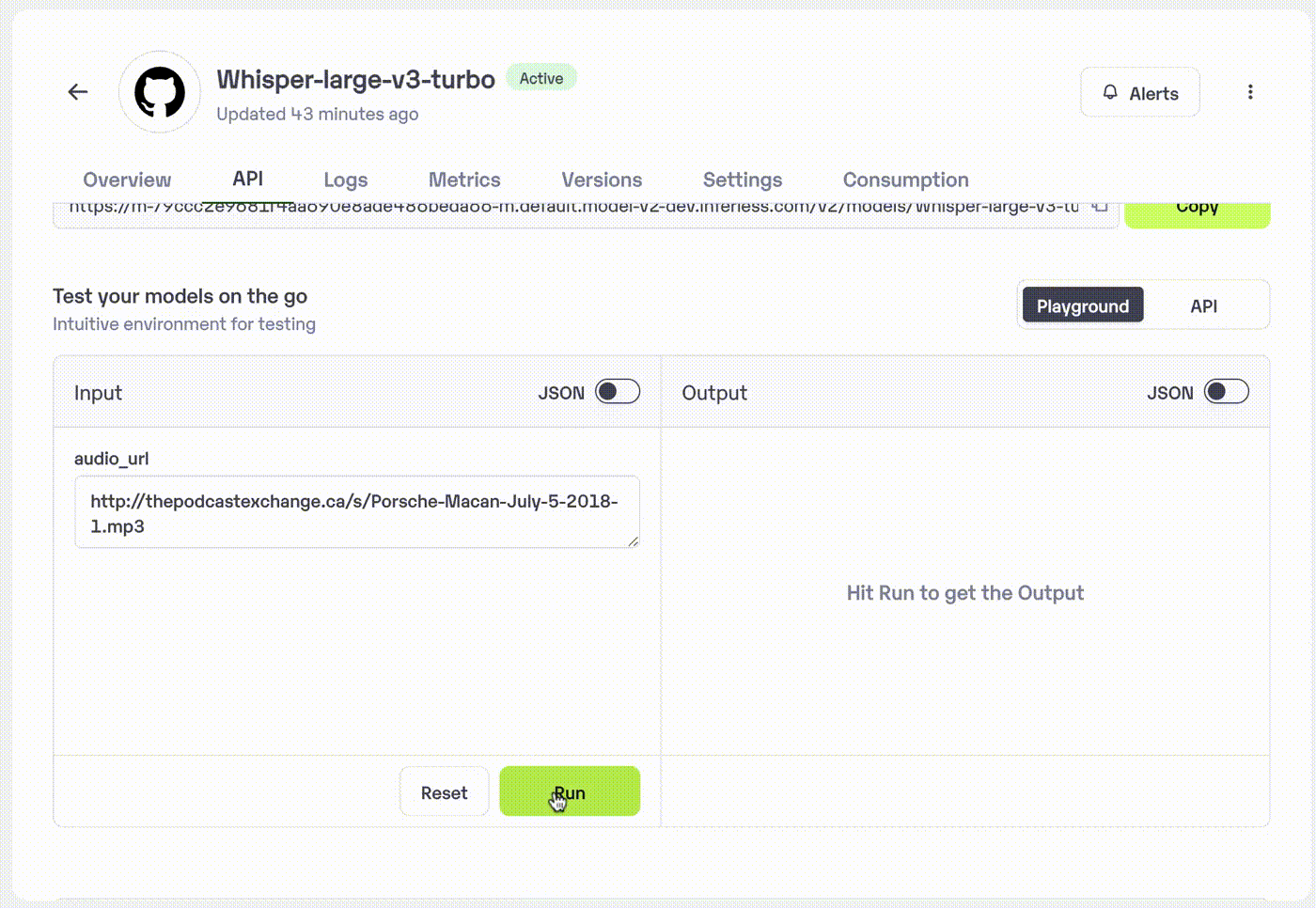Click the 'Hit Run to get the Output' text
Screen dimensions: 1316x908
pyautogui.click(x=965, y=593)
